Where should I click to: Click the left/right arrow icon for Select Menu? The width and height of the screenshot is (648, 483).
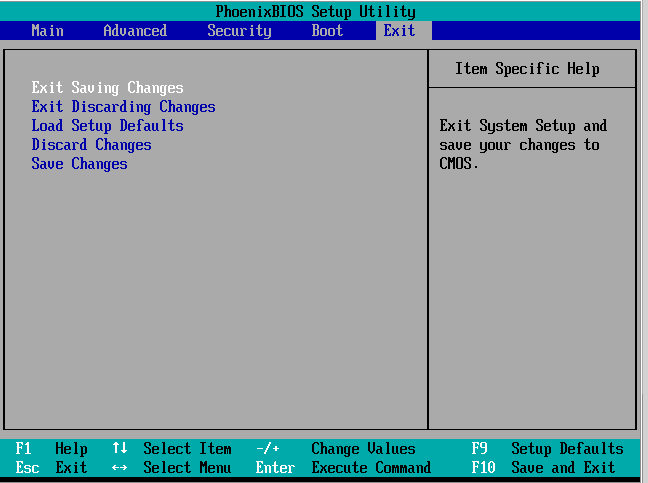(120, 468)
